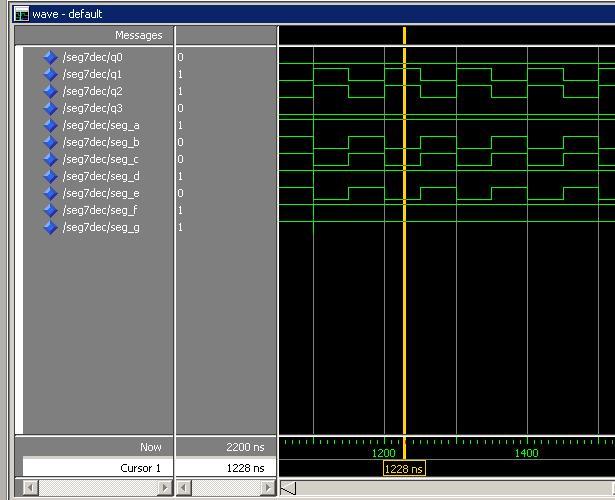Select the /seg7dec/q2 signal diamond icon
Viewport: 615px width, 500px height.
tap(50, 91)
